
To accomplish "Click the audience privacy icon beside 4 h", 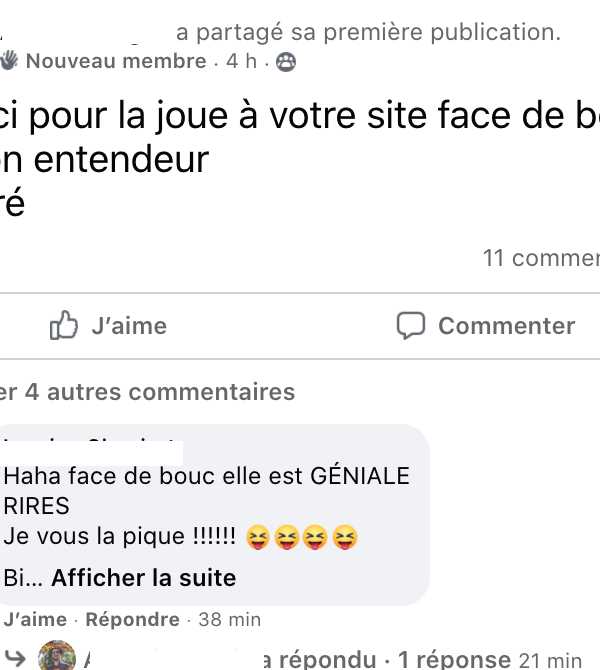I will tap(285, 62).
